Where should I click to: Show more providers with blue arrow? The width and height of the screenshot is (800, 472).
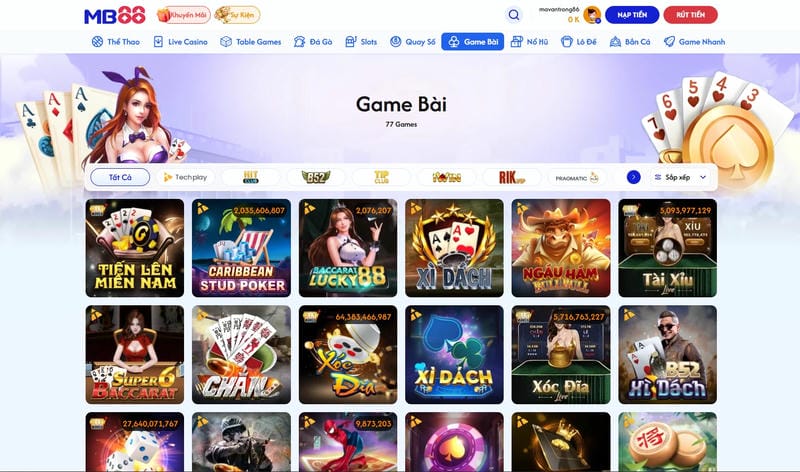click(x=633, y=177)
